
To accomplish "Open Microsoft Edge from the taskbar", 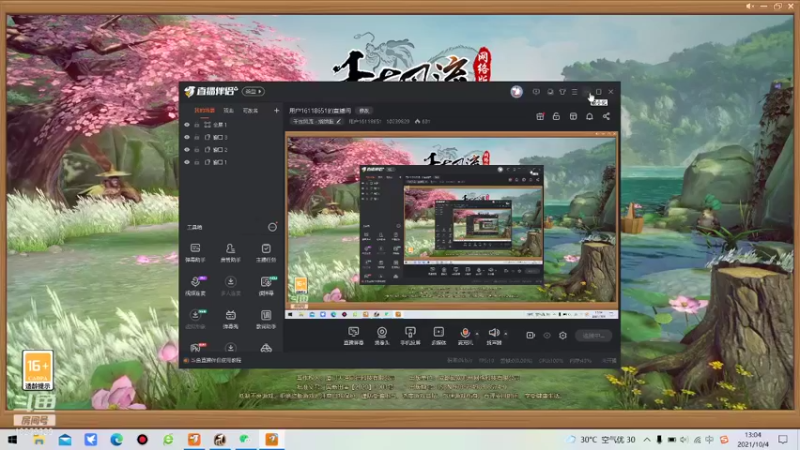I will (x=116, y=439).
